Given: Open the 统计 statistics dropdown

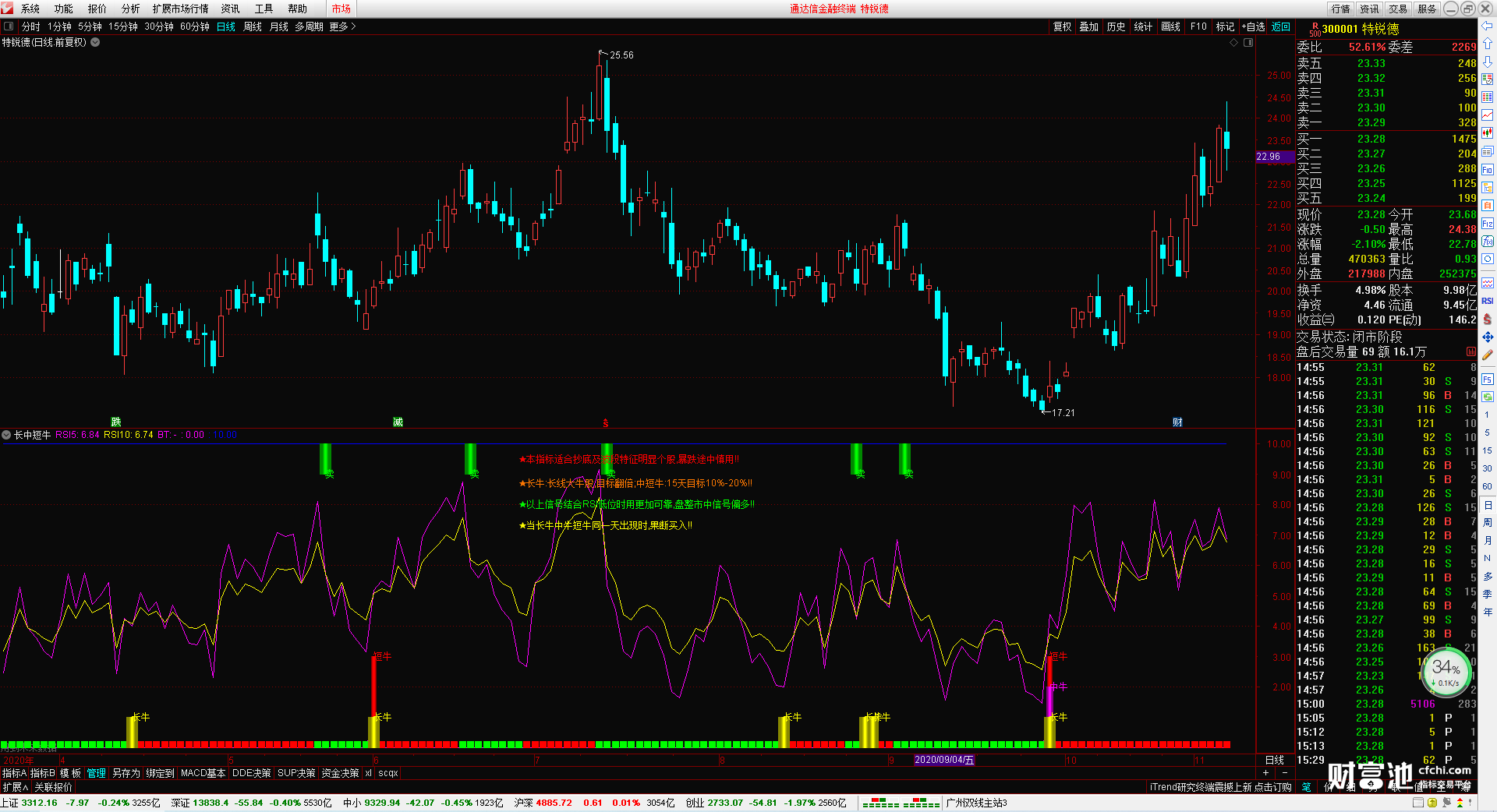Looking at the screenshot, I should [1143, 26].
